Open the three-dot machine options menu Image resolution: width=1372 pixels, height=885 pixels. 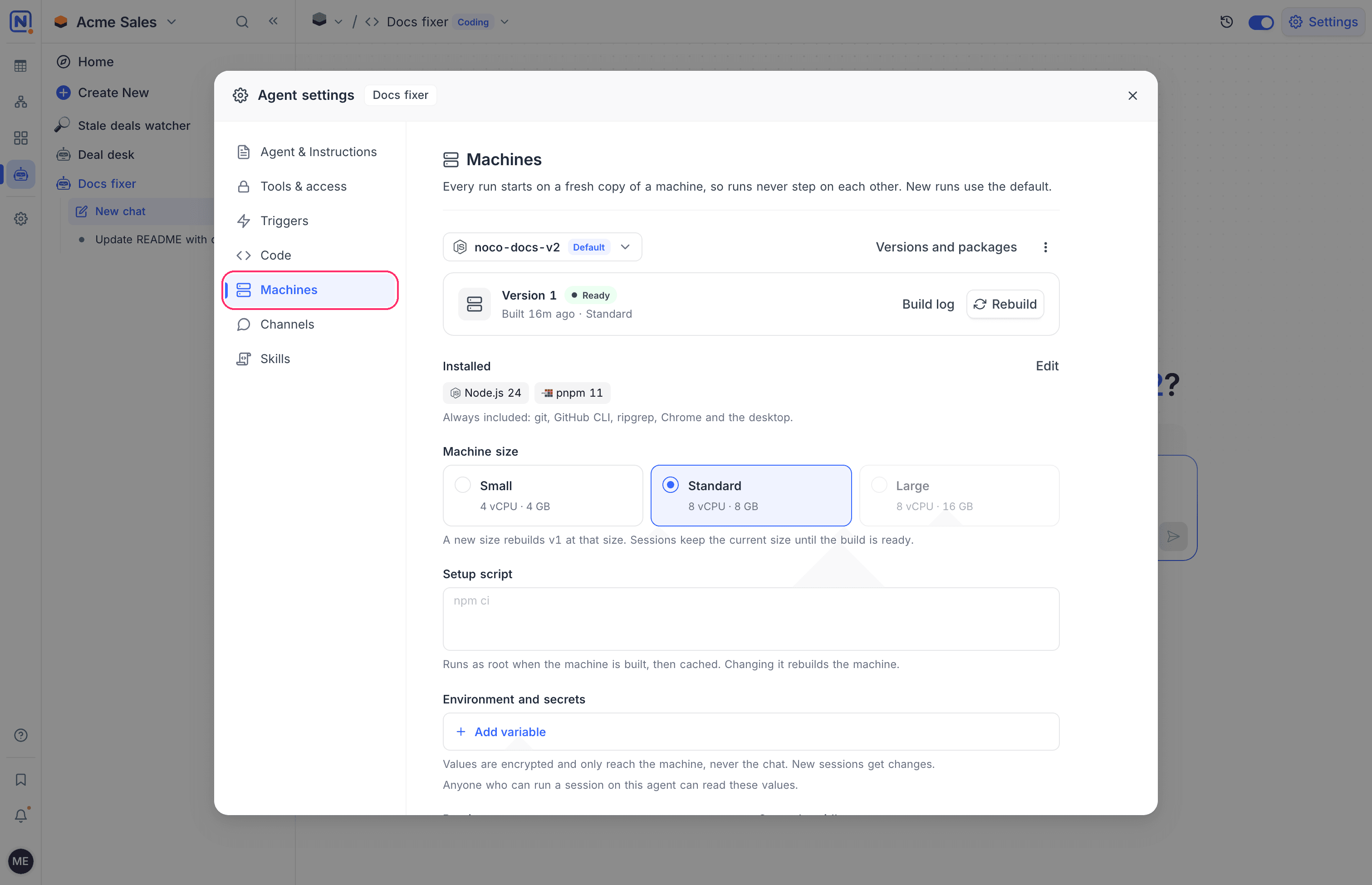(x=1045, y=247)
